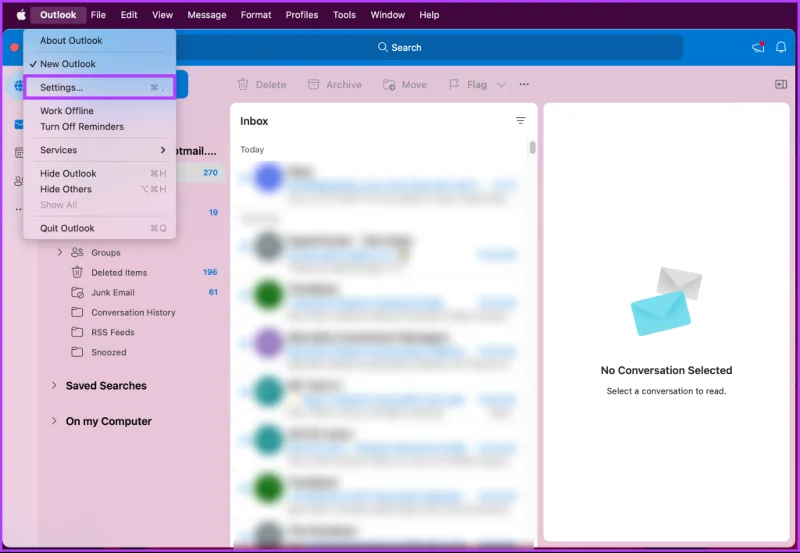Open the Outlook menu bar item
Screen dimensions: 800x553
tap(58, 15)
